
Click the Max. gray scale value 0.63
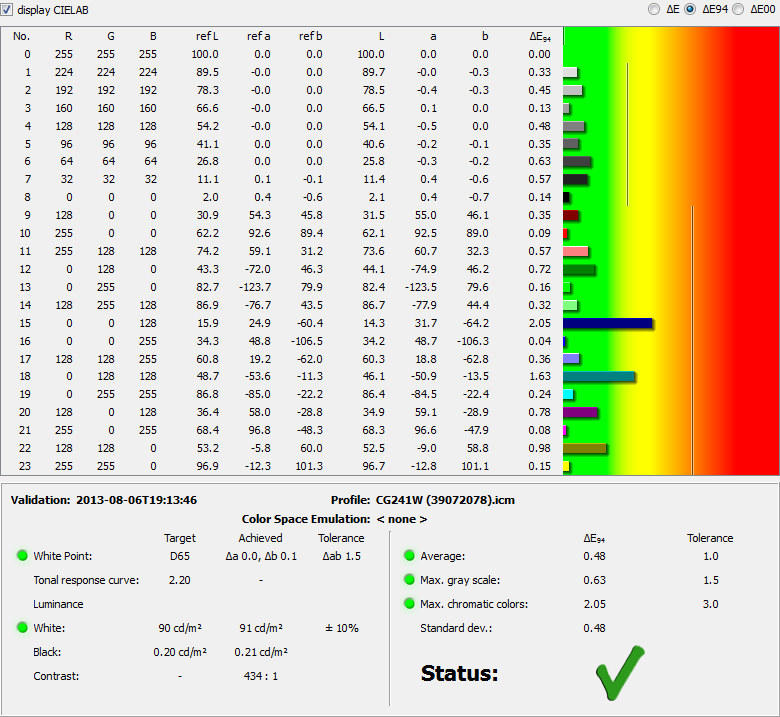(x=594, y=580)
